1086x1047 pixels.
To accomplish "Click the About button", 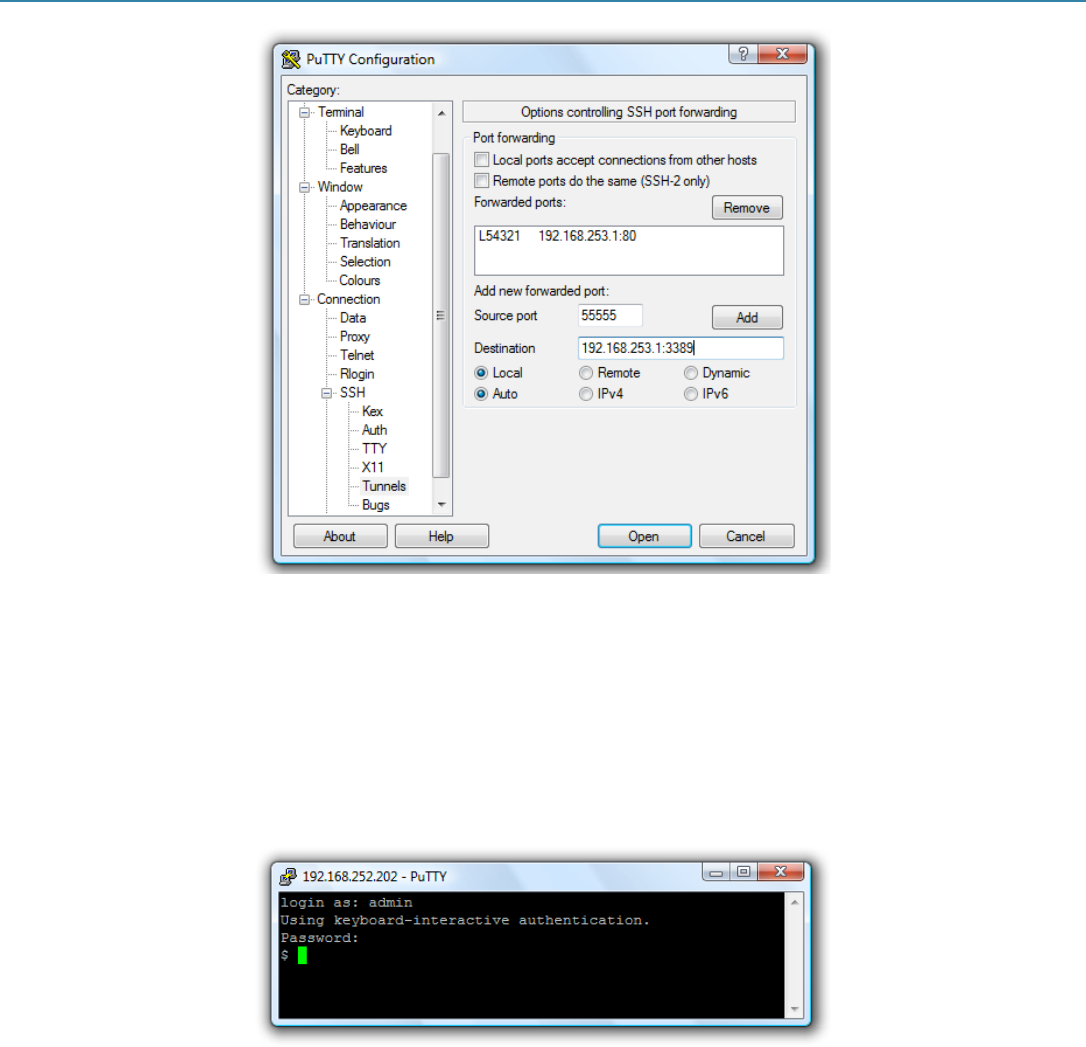I will tap(339, 537).
